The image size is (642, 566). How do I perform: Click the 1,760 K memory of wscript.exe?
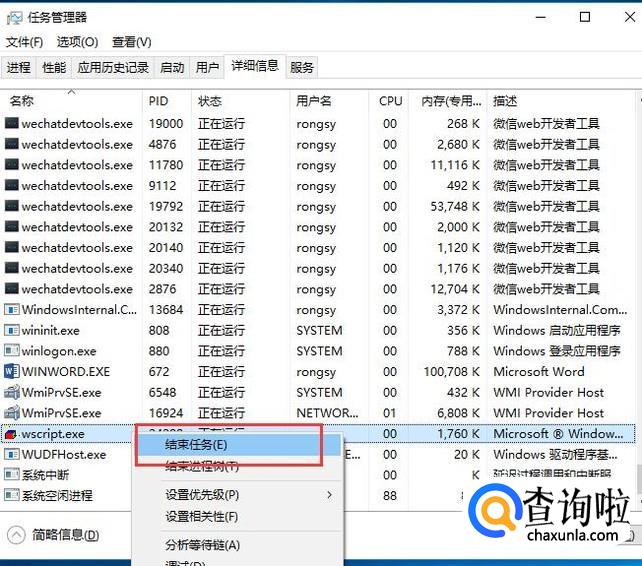coord(459,434)
